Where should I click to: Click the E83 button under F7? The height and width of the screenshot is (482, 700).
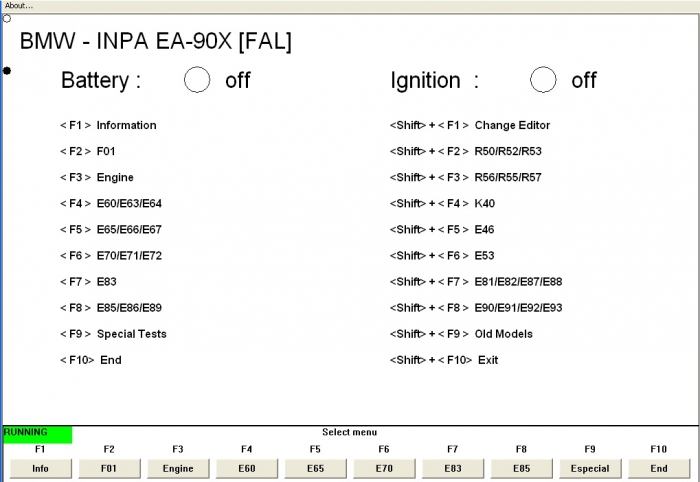(453, 468)
